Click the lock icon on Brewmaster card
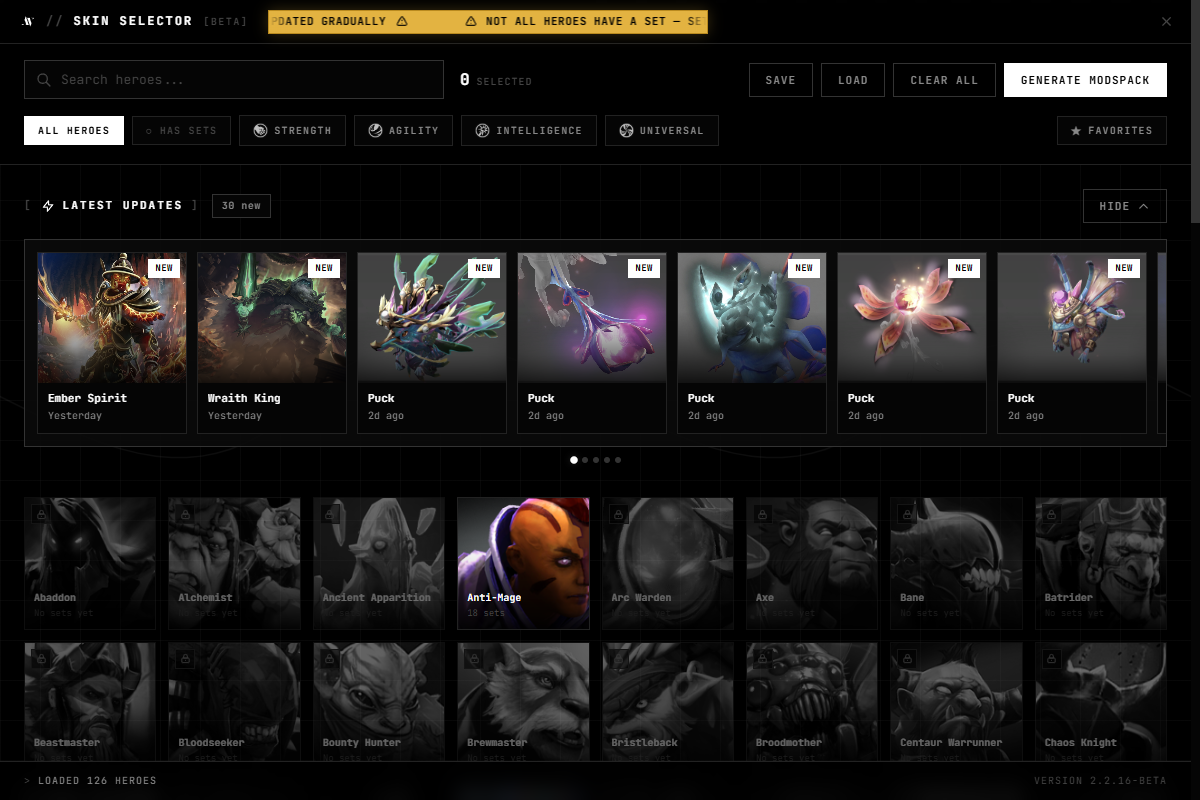The width and height of the screenshot is (1200, 800). tap(473, 659)
